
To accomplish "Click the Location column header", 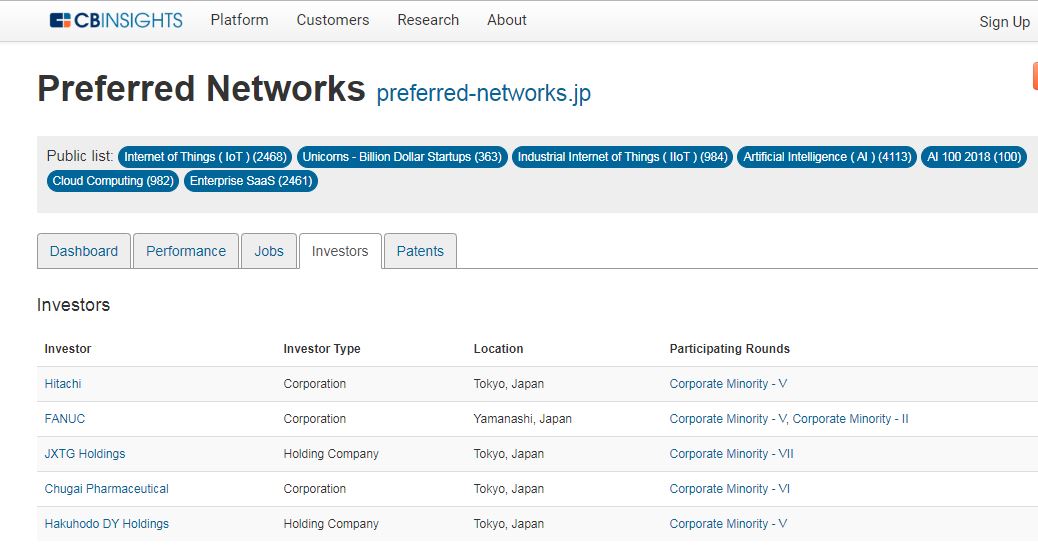I will pos(498,349).
